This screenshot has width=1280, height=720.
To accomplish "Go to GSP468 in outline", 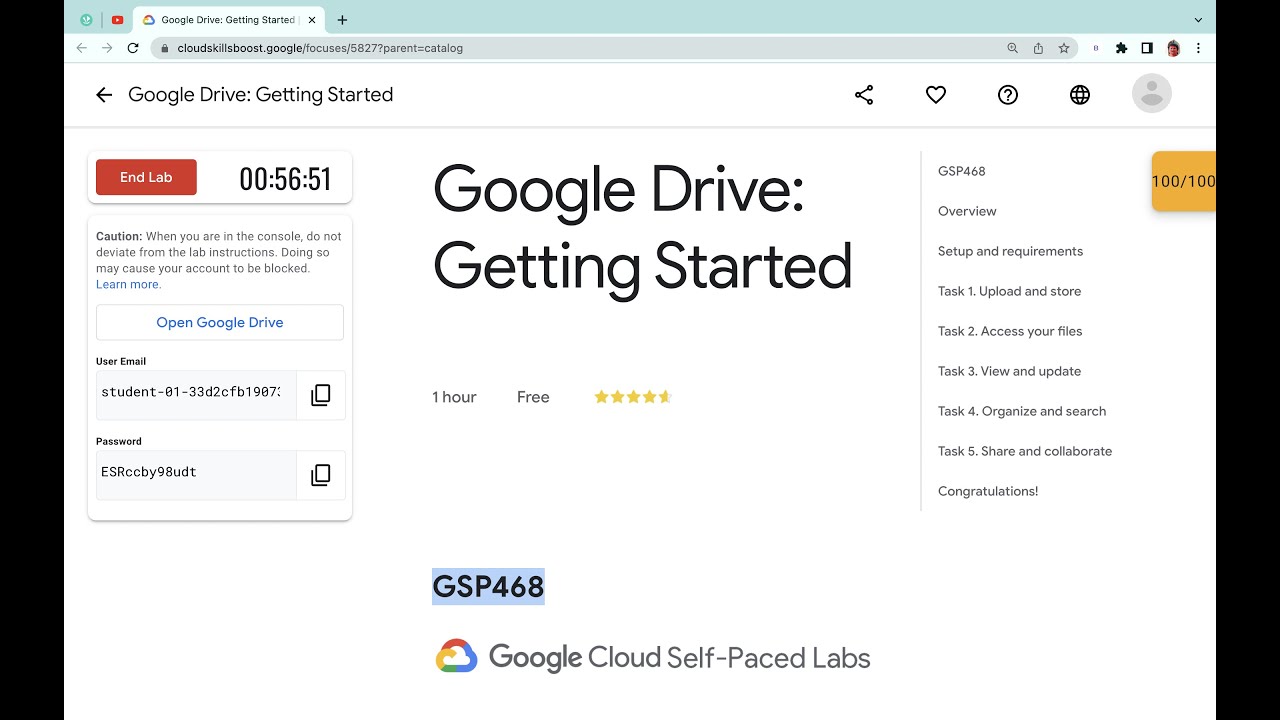I will [962, 171].
